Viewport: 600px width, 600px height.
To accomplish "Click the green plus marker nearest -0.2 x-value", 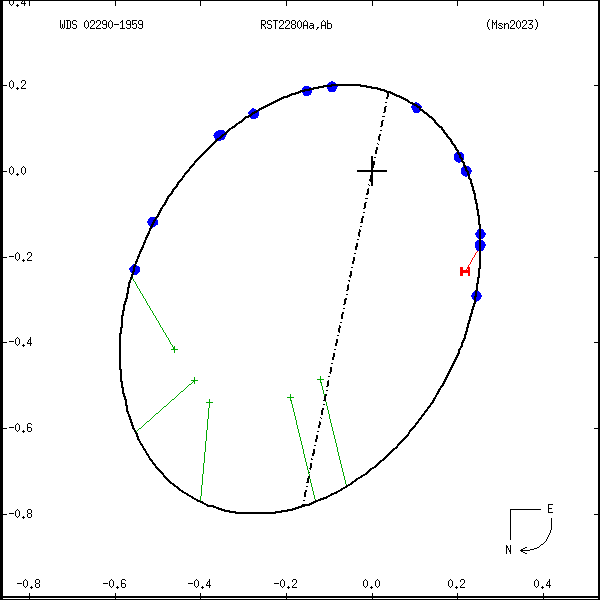I will click(x=290, y=397).
